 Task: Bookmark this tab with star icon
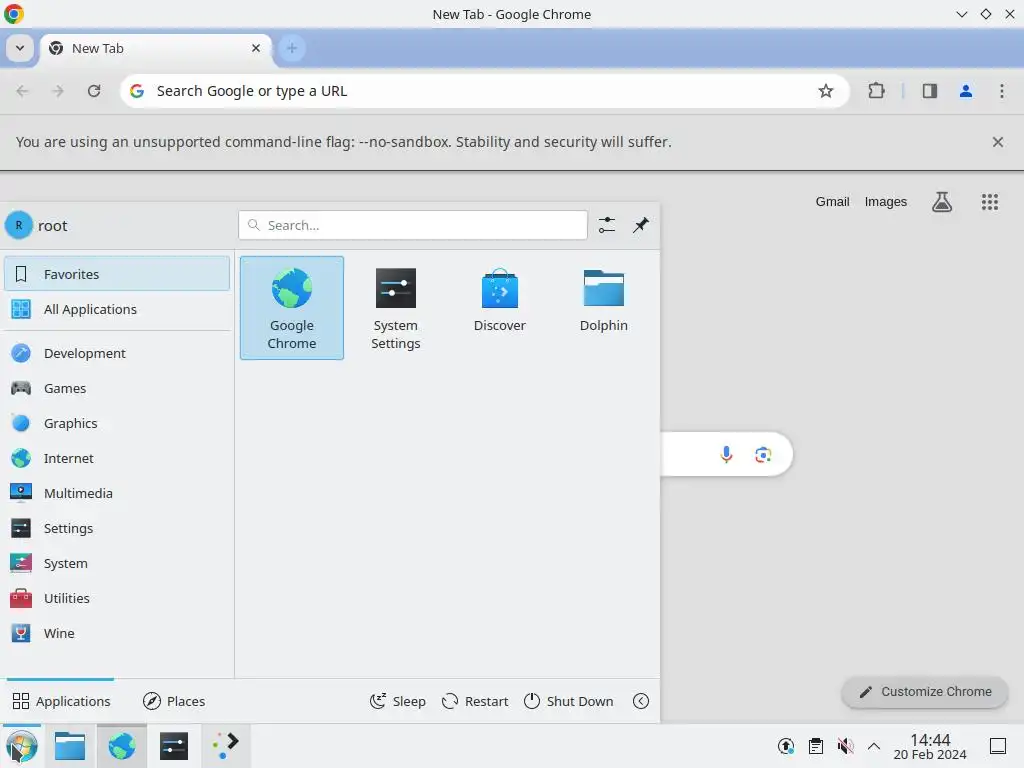tap(825, 91)
